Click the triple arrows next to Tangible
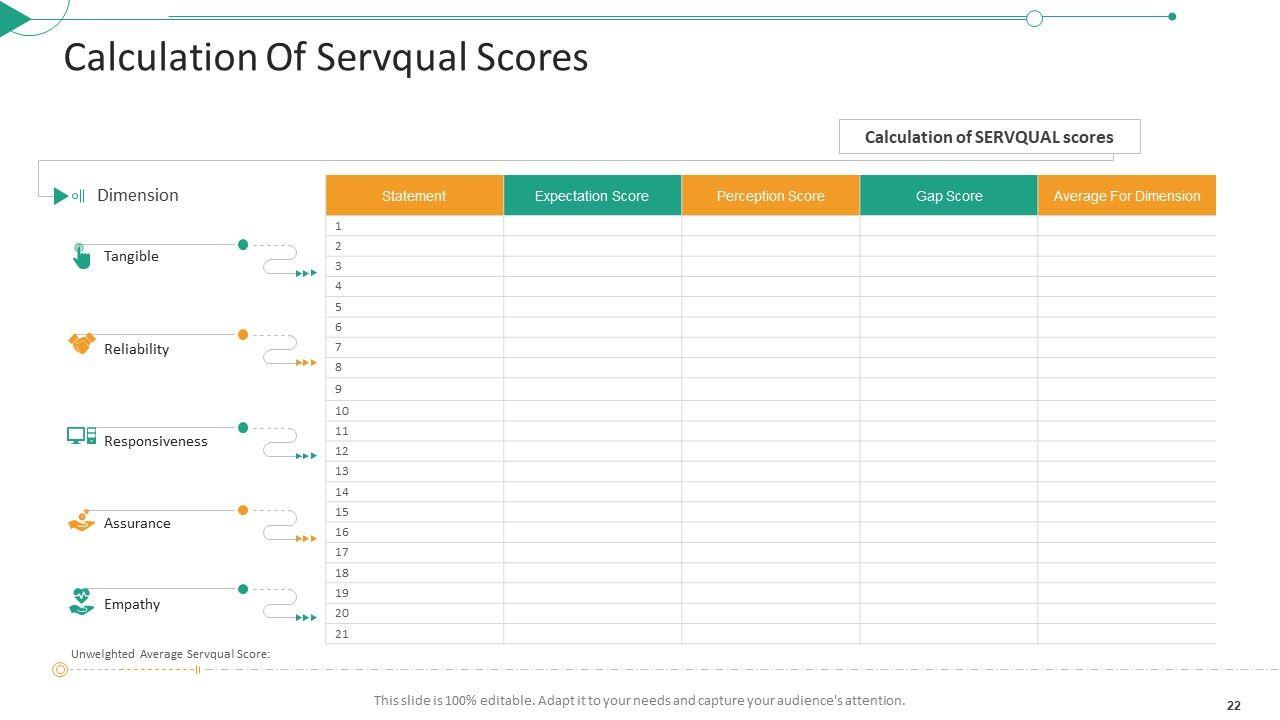 pyautogui.click(x=306, y=273)
